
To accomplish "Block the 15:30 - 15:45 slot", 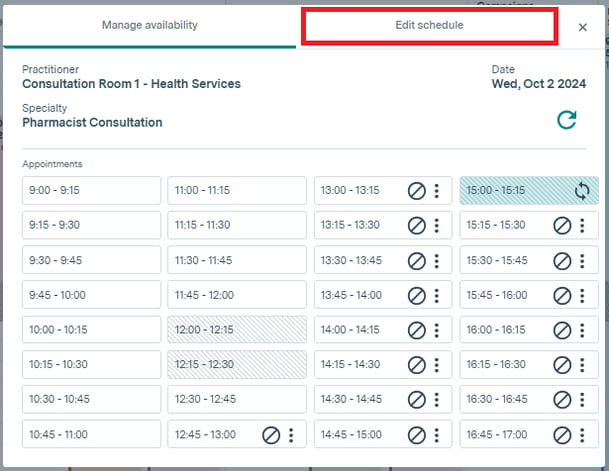I will point(562,261).
